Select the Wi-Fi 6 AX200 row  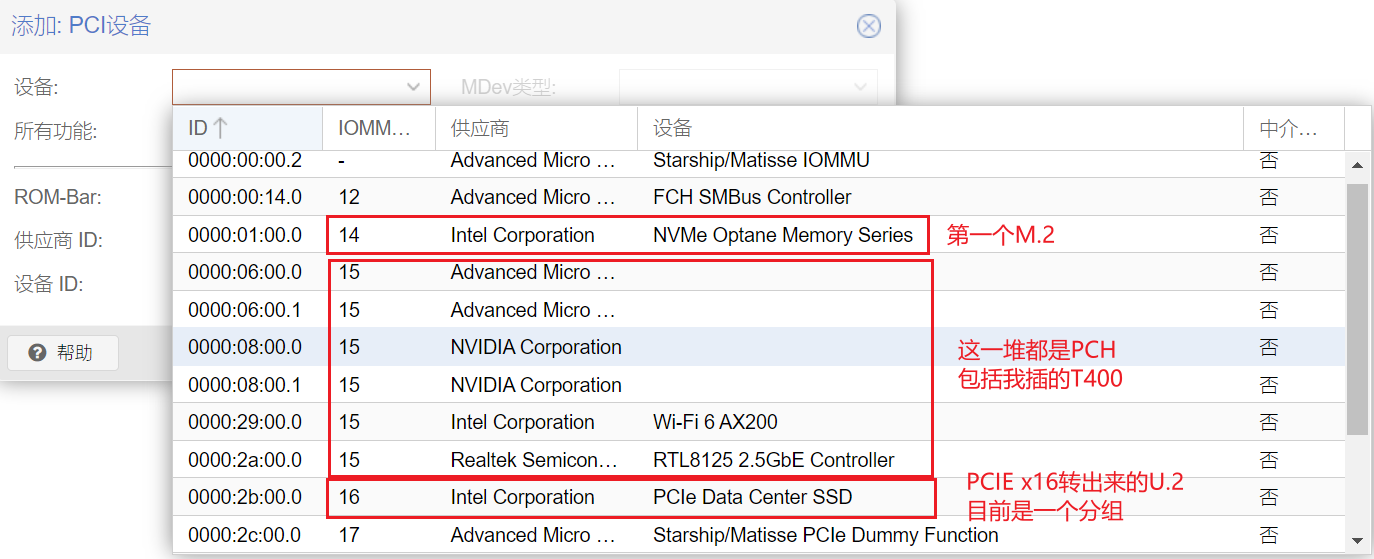coord(759,422)
